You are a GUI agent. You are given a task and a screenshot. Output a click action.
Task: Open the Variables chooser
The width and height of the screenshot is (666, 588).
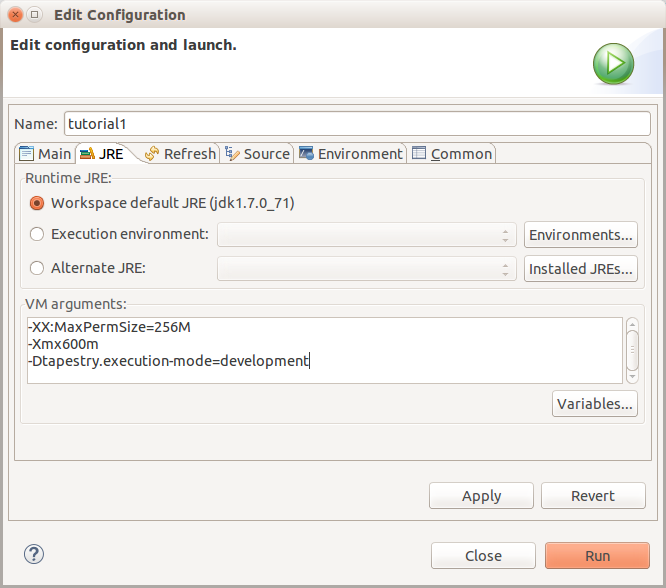[594, 404]
